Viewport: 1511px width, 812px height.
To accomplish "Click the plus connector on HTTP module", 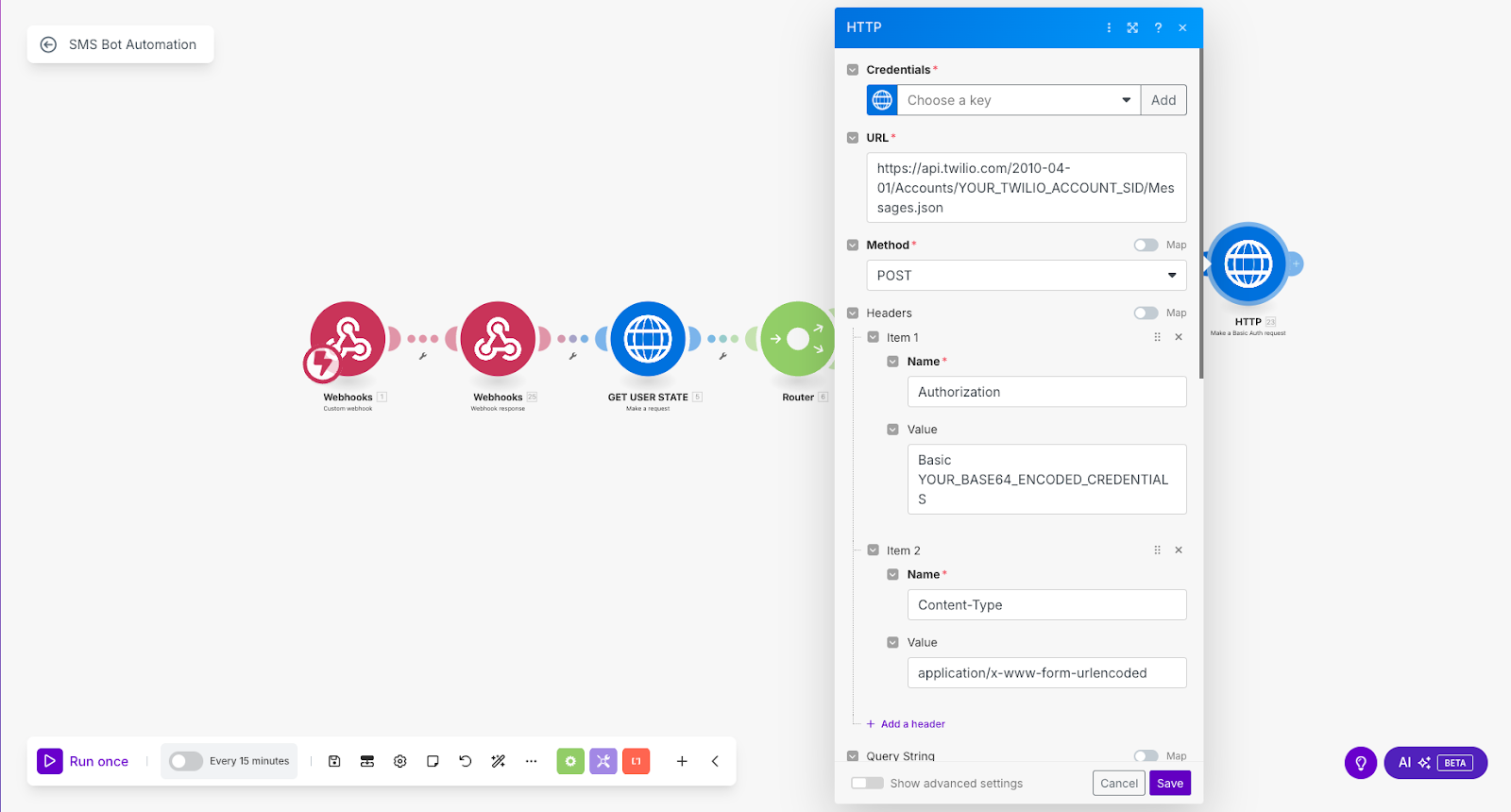I will pyautogui.click(x=1296, y=264).
